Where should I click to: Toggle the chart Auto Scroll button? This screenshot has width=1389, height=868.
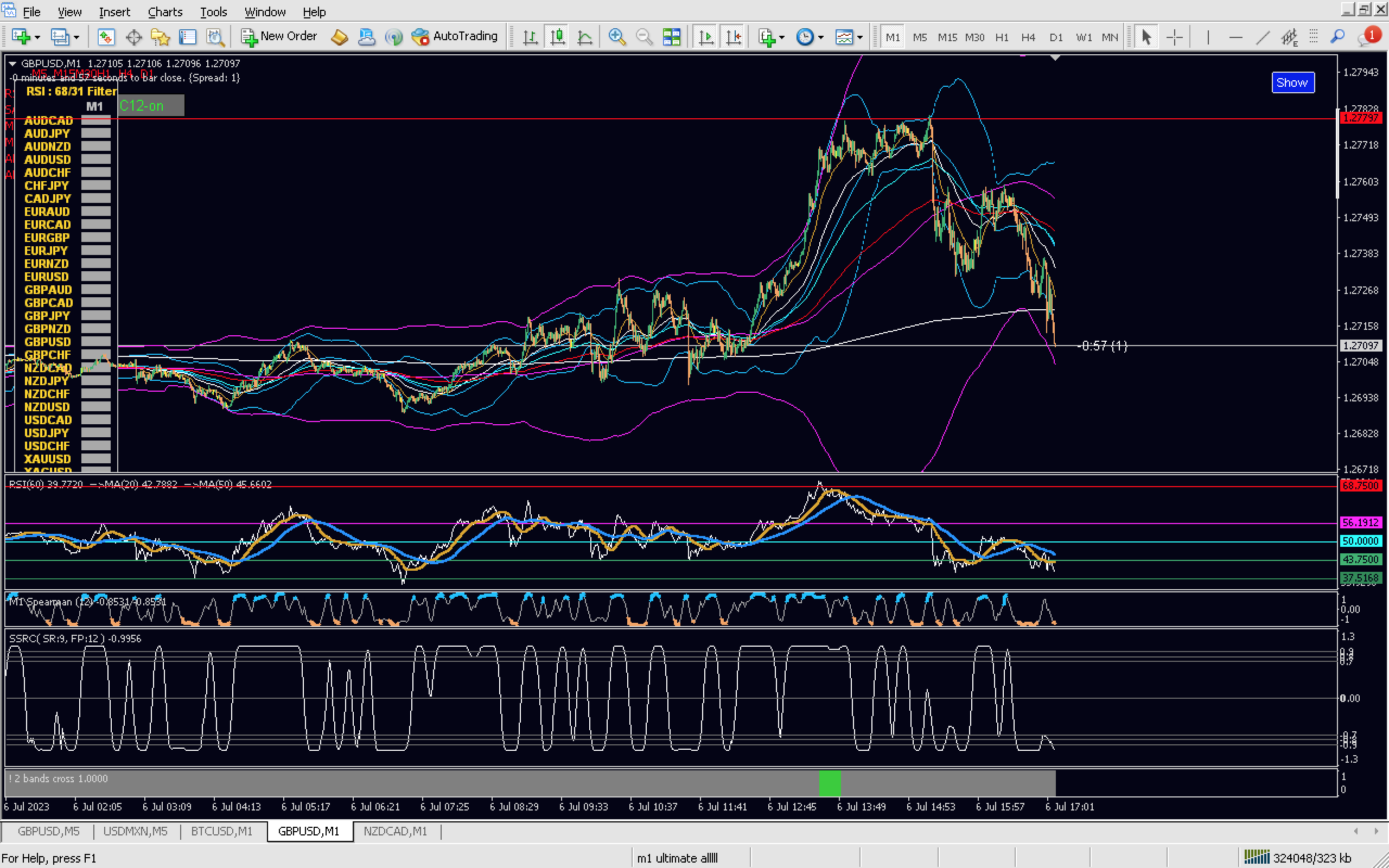click(x=706, y=37)
